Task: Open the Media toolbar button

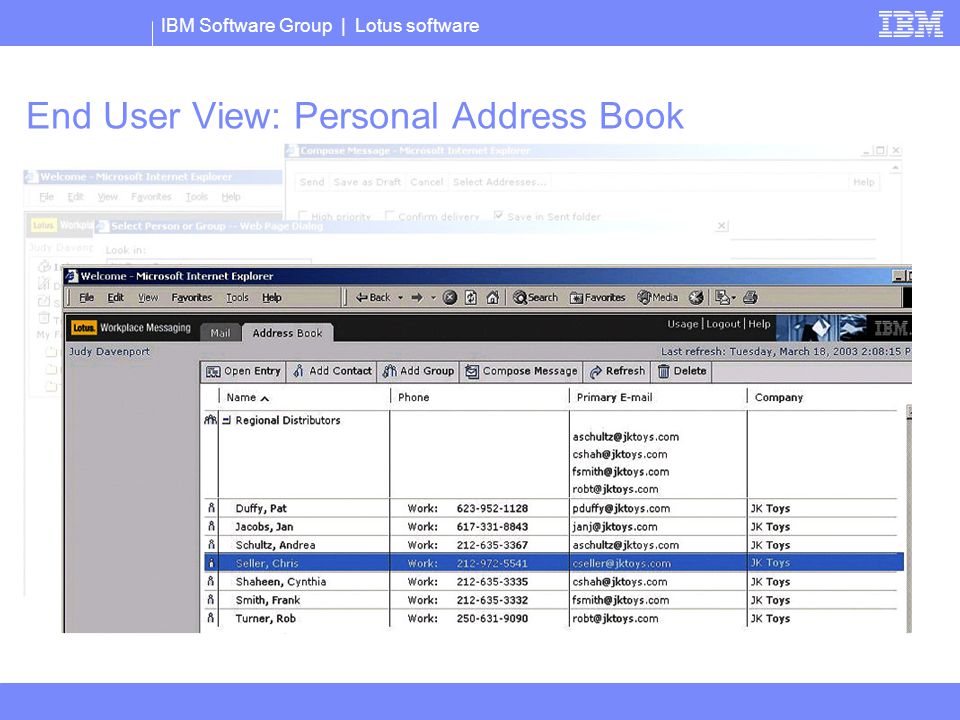Action: point(658,298)
